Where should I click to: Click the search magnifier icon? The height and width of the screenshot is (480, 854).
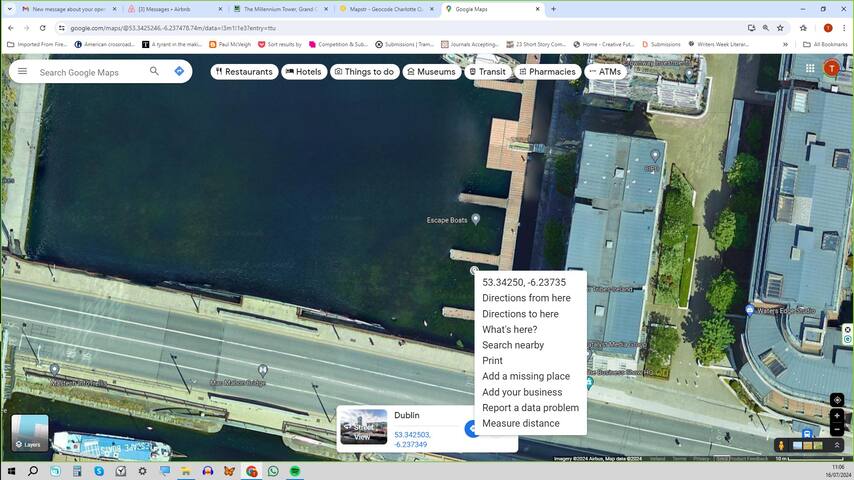tap(154, 72)
